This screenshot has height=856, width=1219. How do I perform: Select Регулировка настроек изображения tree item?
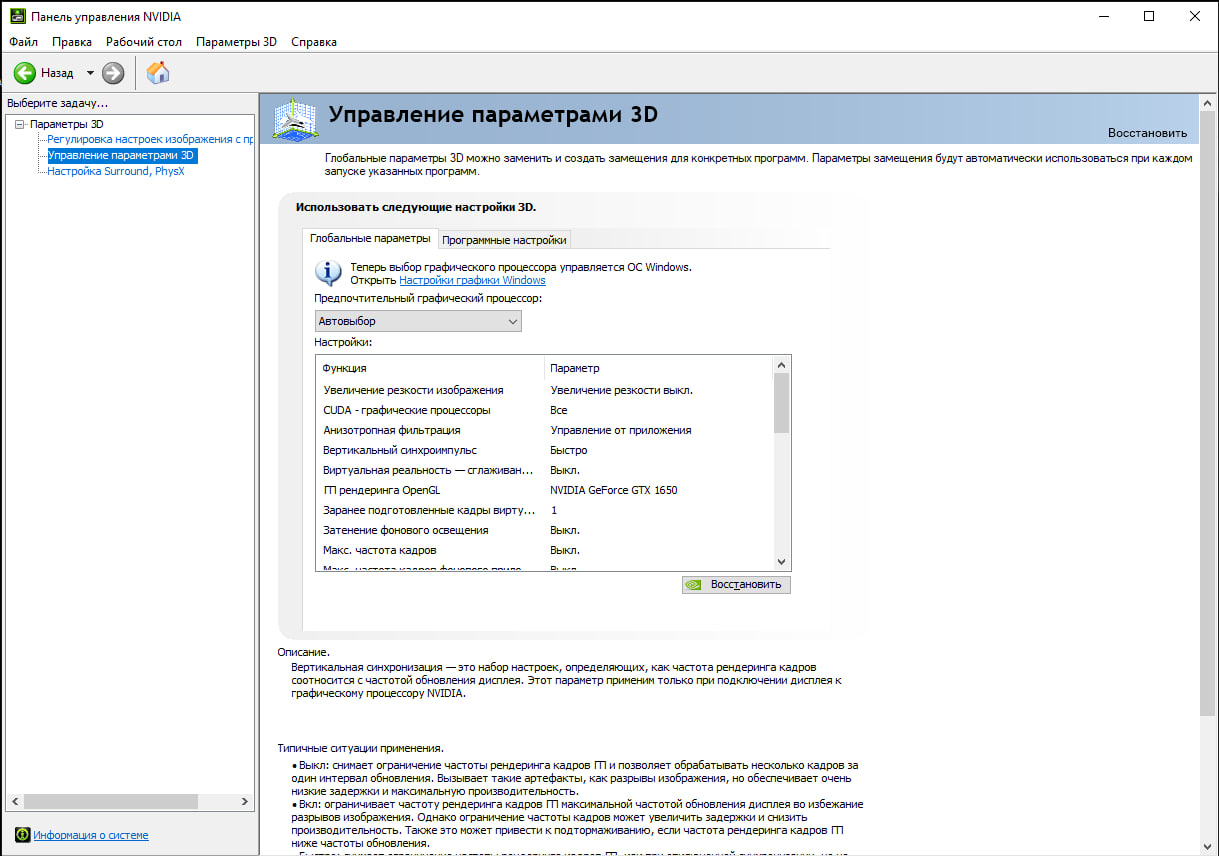point(151,140)
